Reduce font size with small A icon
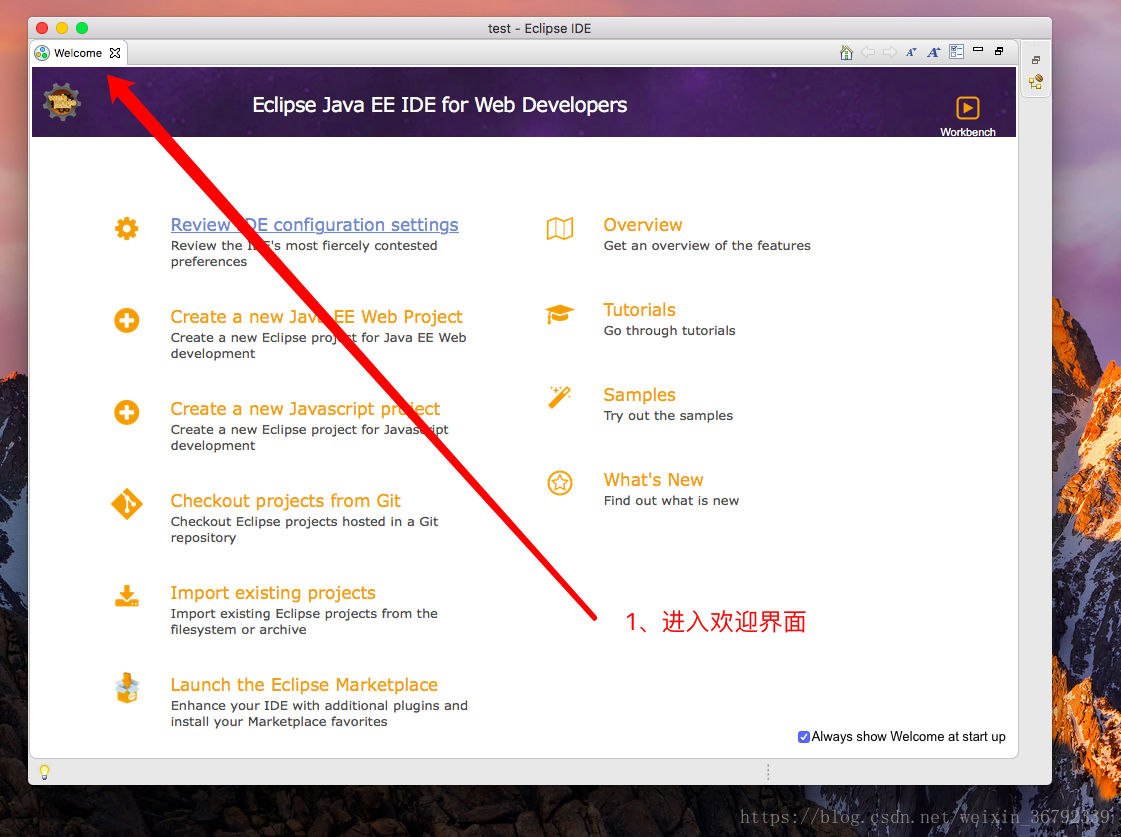The image size is (1121, 837). [x=912, y=52]
